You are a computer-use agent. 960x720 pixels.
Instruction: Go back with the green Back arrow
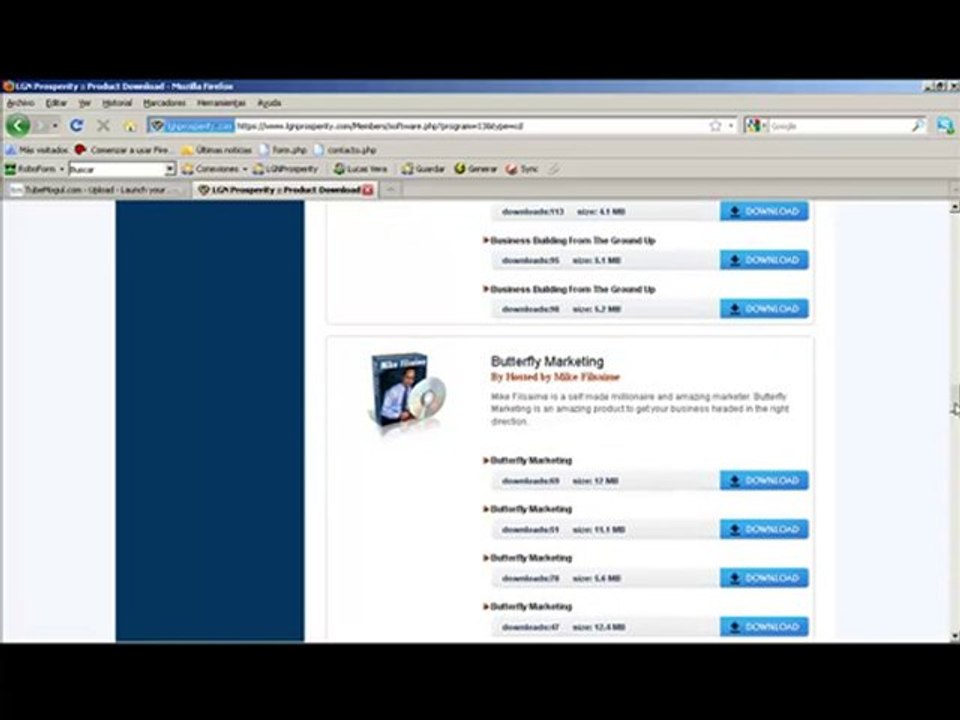tap(18, 126)
